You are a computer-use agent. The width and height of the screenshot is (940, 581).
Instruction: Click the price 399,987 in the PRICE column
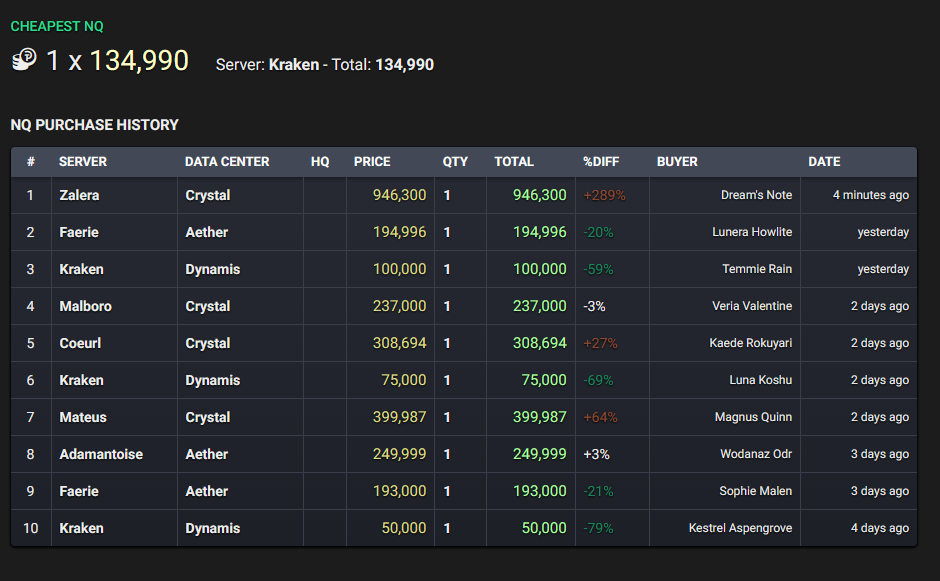[399, 417]
